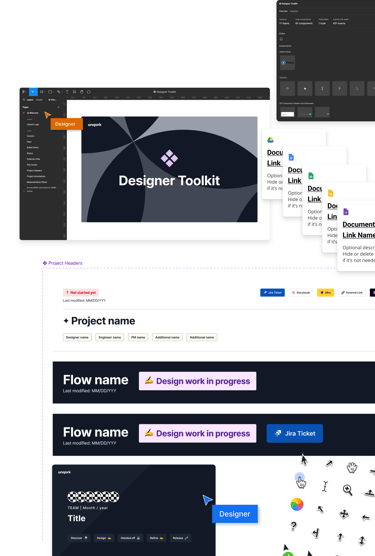375x556 pixels.
Task: Select the Project Headers page
Action: (34, 171)
